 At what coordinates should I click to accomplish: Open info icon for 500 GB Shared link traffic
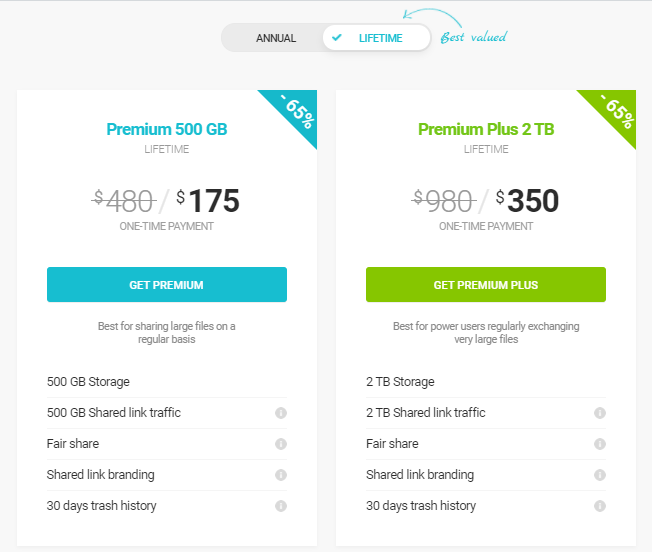pos(281,413)
